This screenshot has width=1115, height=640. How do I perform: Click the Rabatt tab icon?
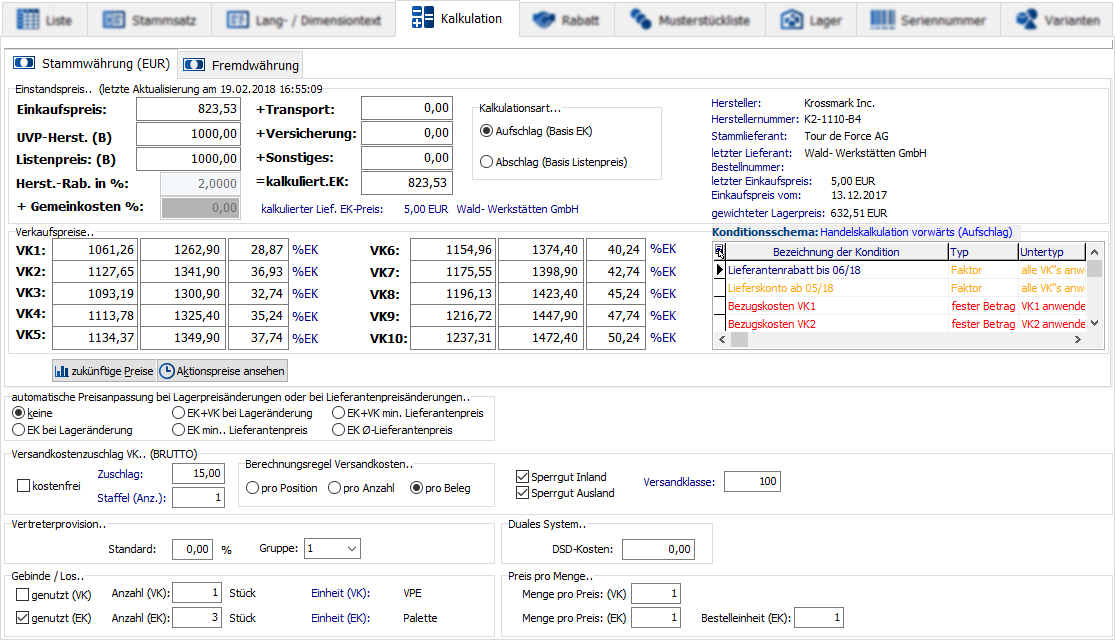pos(544,19)
